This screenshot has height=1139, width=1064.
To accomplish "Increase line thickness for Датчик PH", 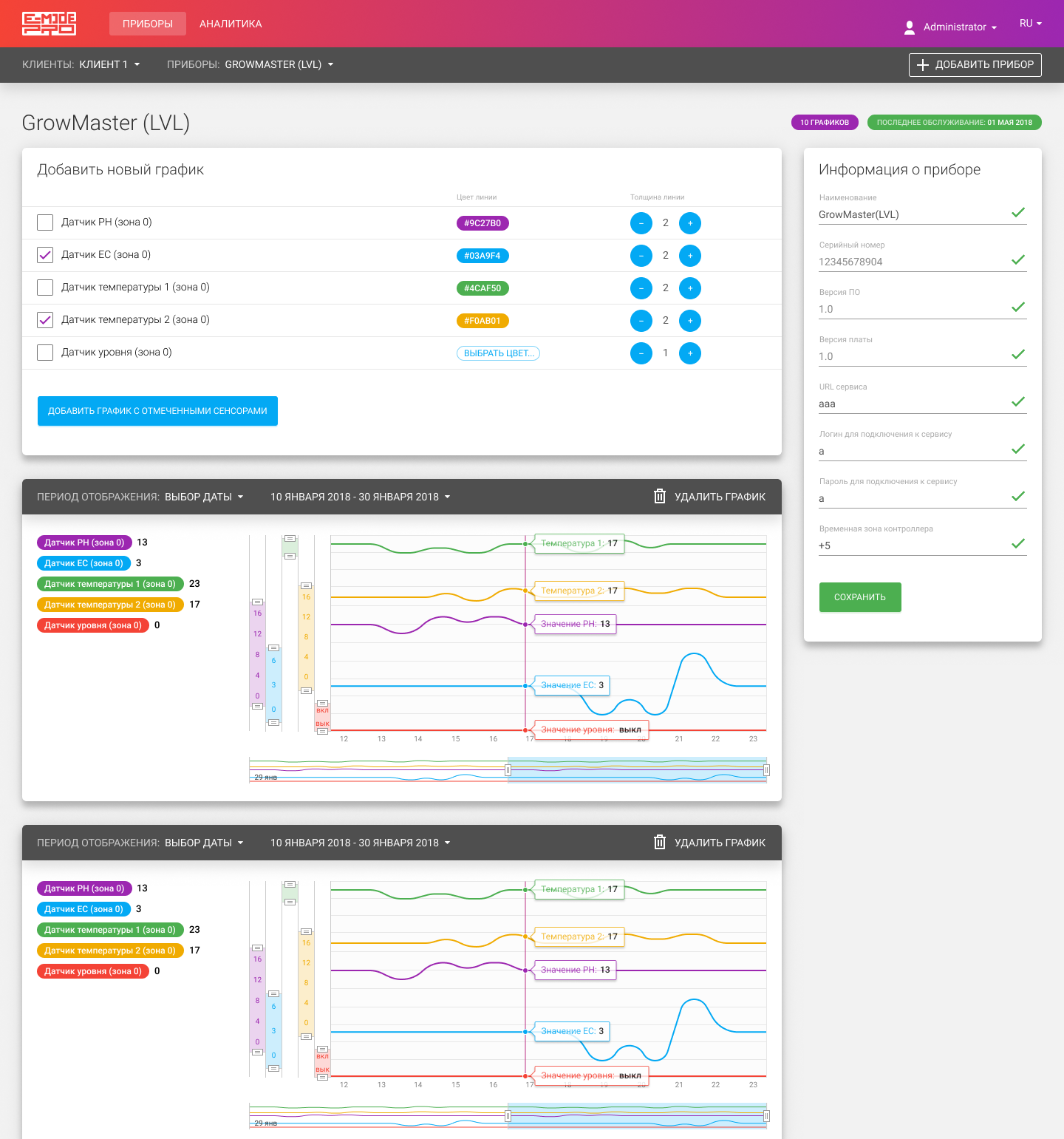I will click(690, 223).
